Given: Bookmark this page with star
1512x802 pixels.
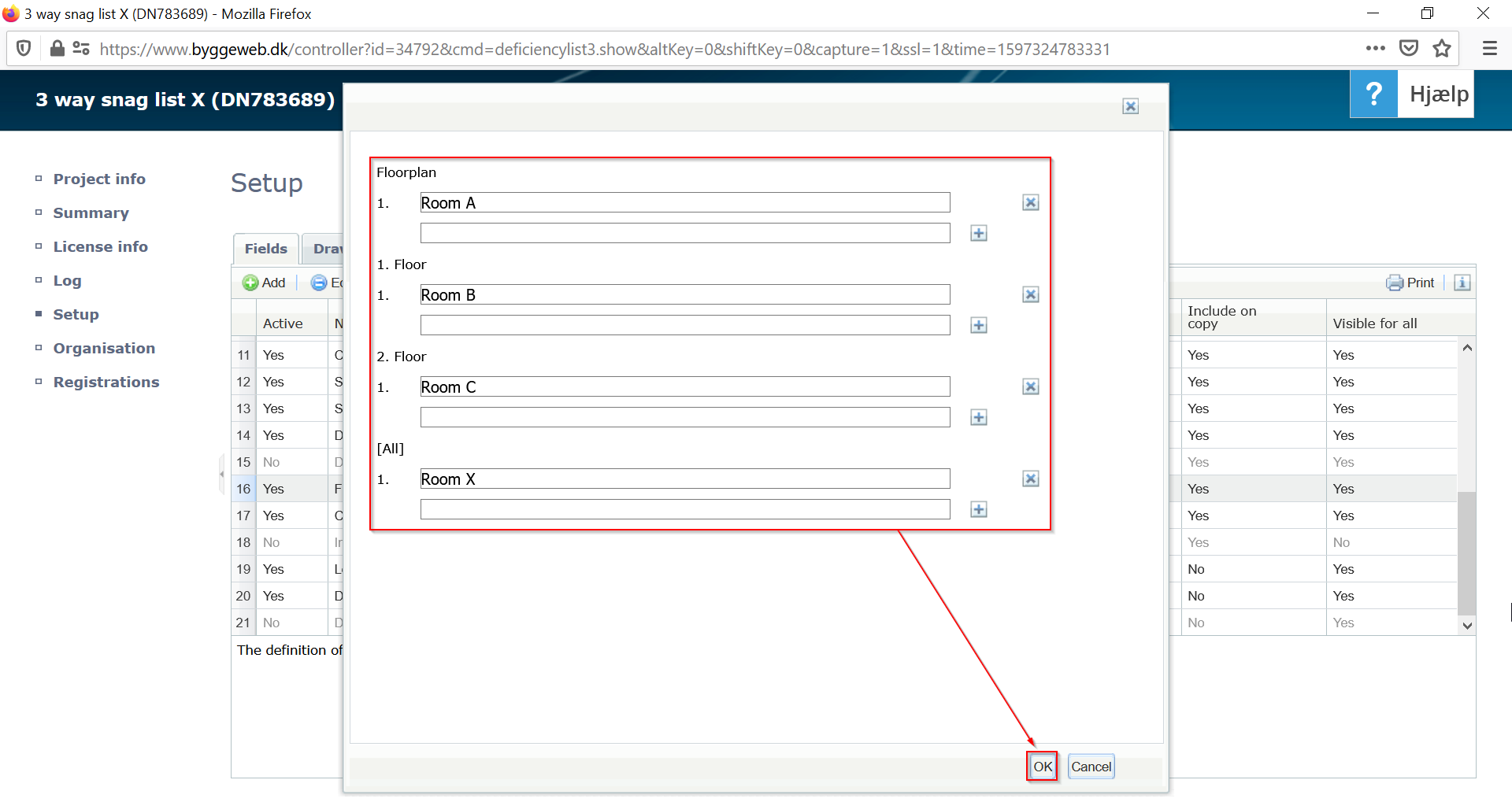Looking at the screenshot, I should pyautogui.click(x=1442, y=49).
